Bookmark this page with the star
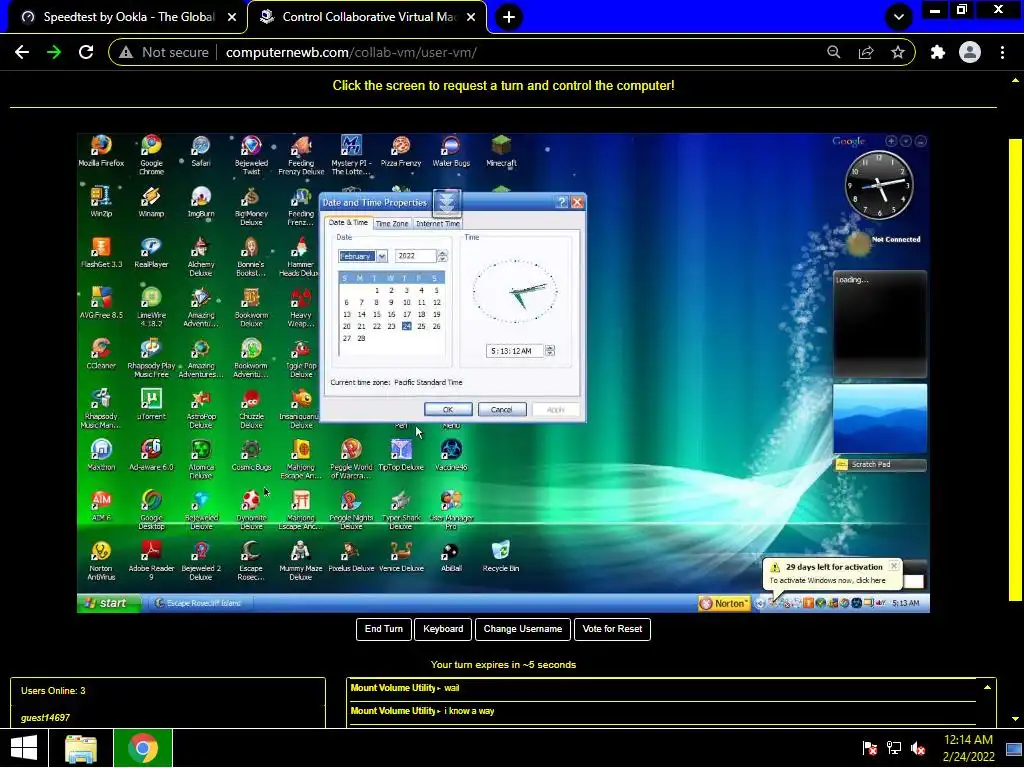This screenshot has height=768, width=1024. click(898, 52)
